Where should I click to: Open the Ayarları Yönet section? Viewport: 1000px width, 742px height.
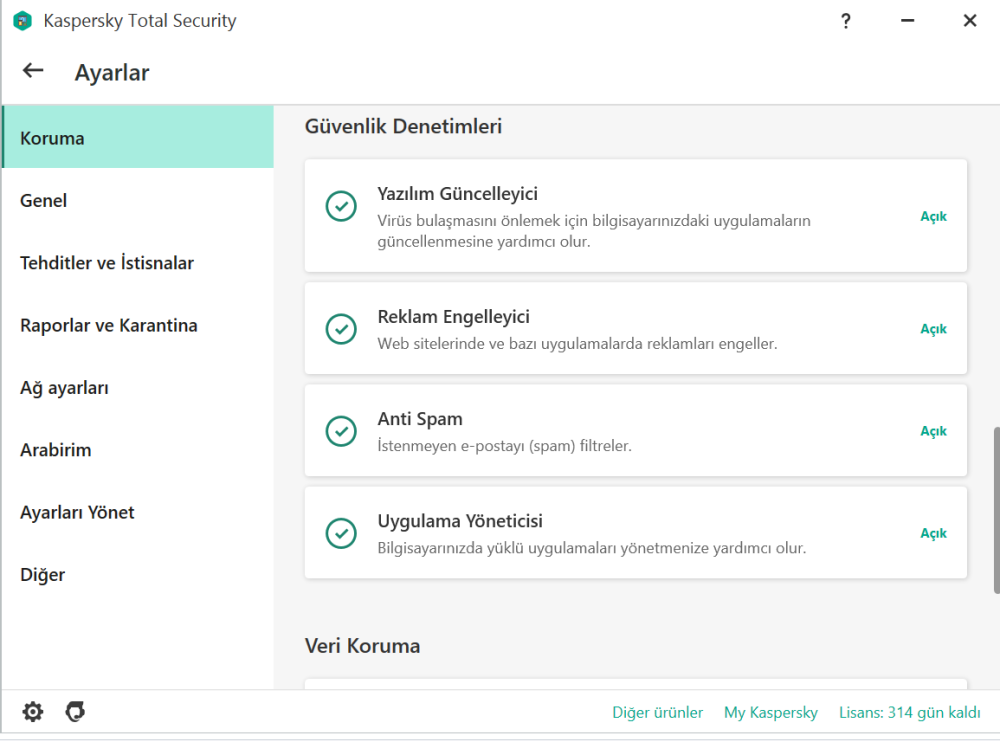point(138,512)
